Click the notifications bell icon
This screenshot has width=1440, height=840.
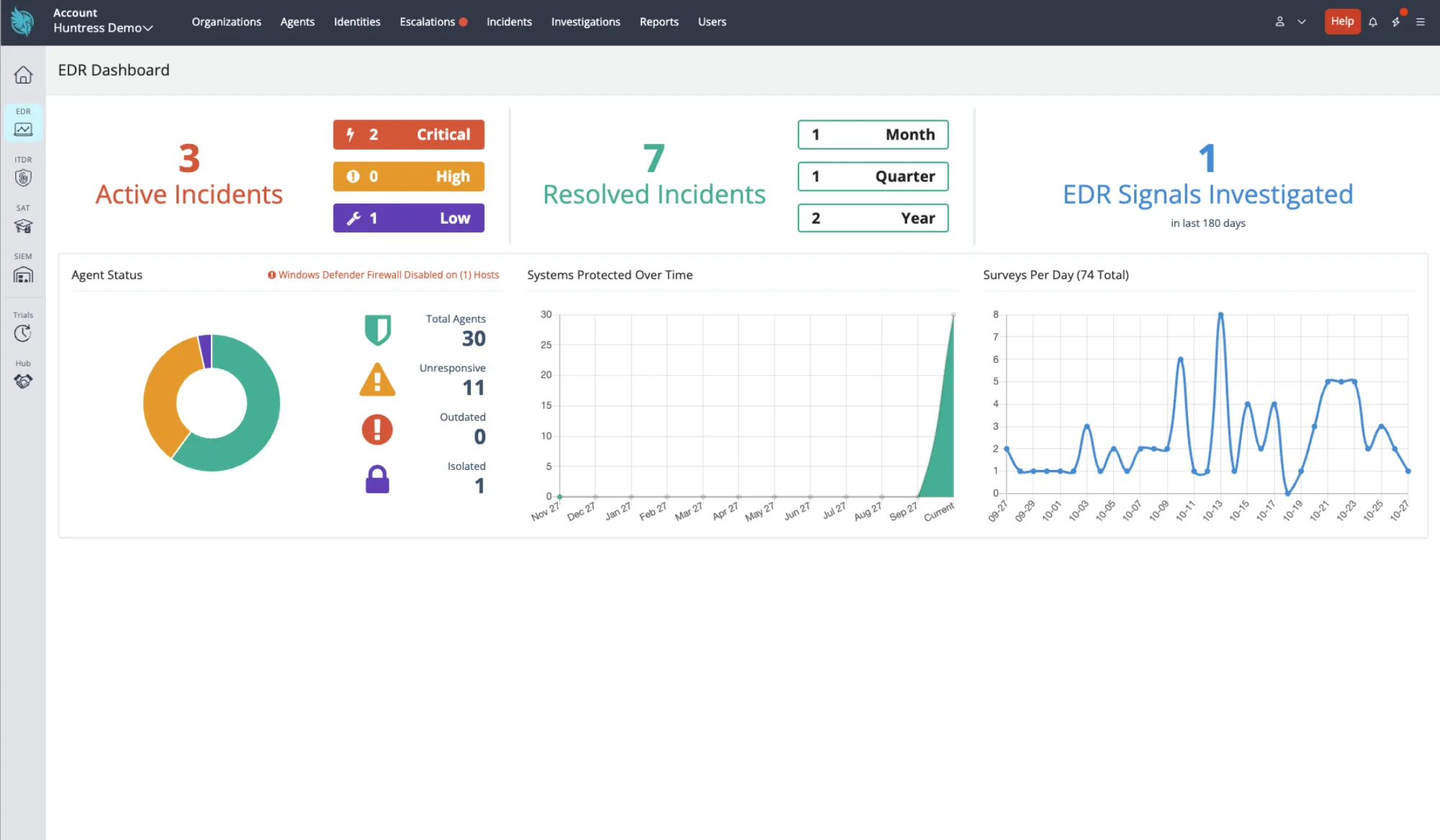(x=1373, y=22)
